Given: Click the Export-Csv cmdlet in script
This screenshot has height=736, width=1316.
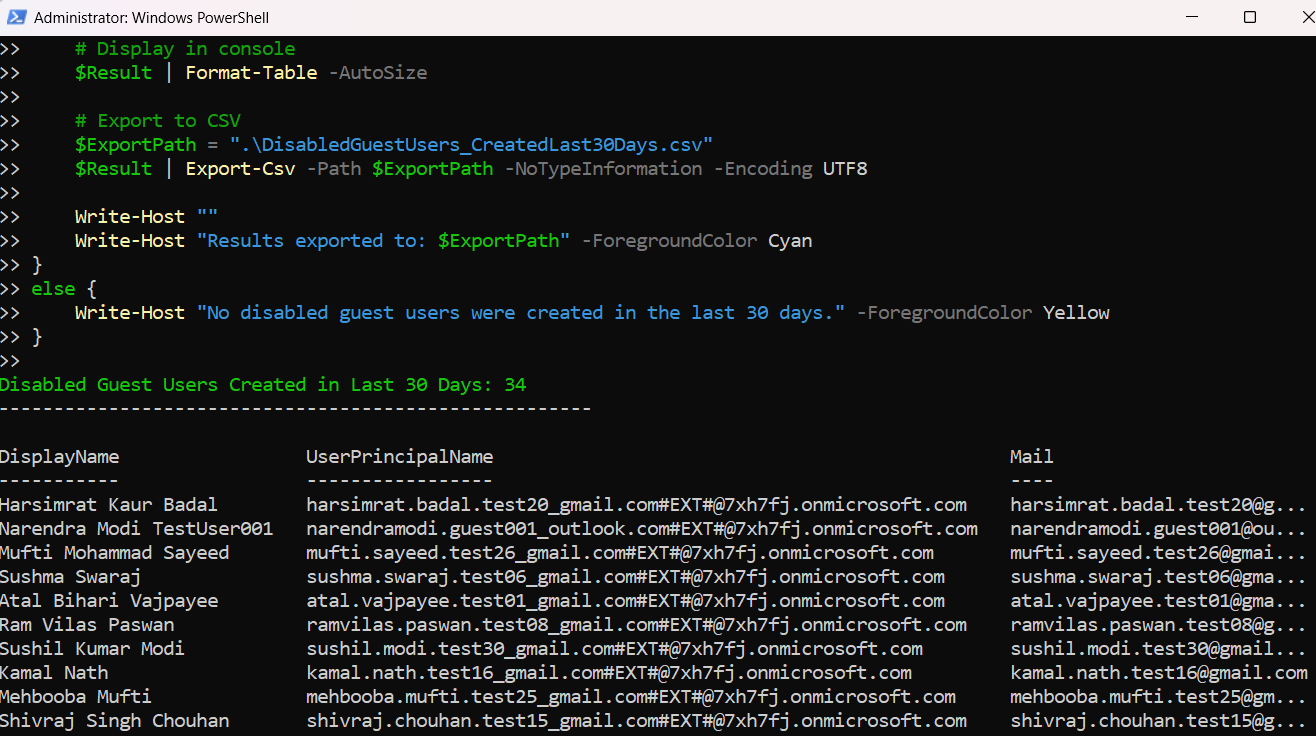Looking at the screenshot, I should point(240,169).
